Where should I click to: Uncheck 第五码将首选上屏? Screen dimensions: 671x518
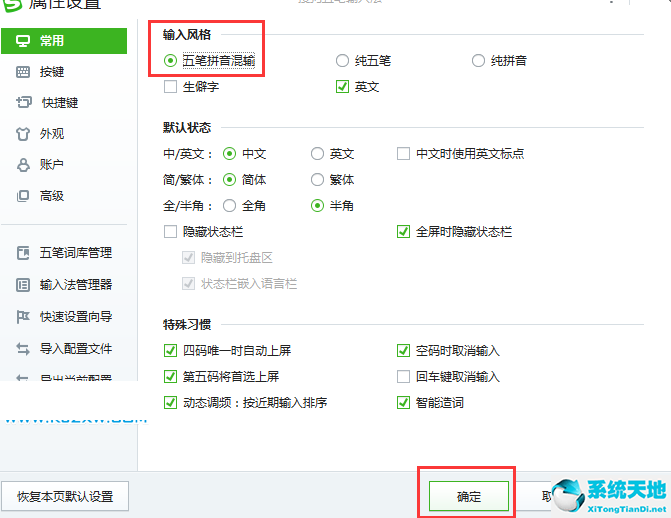tap(170, 377)
